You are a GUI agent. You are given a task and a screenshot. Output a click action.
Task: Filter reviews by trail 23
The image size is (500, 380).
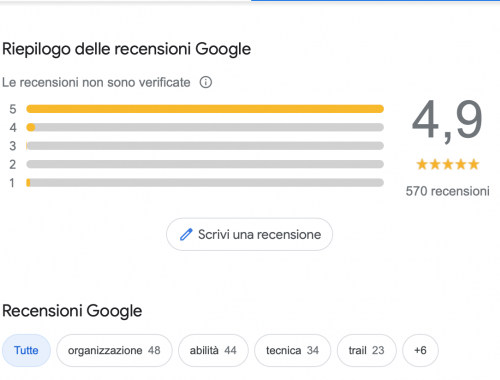pyautogui.click(x=367, y=350)
